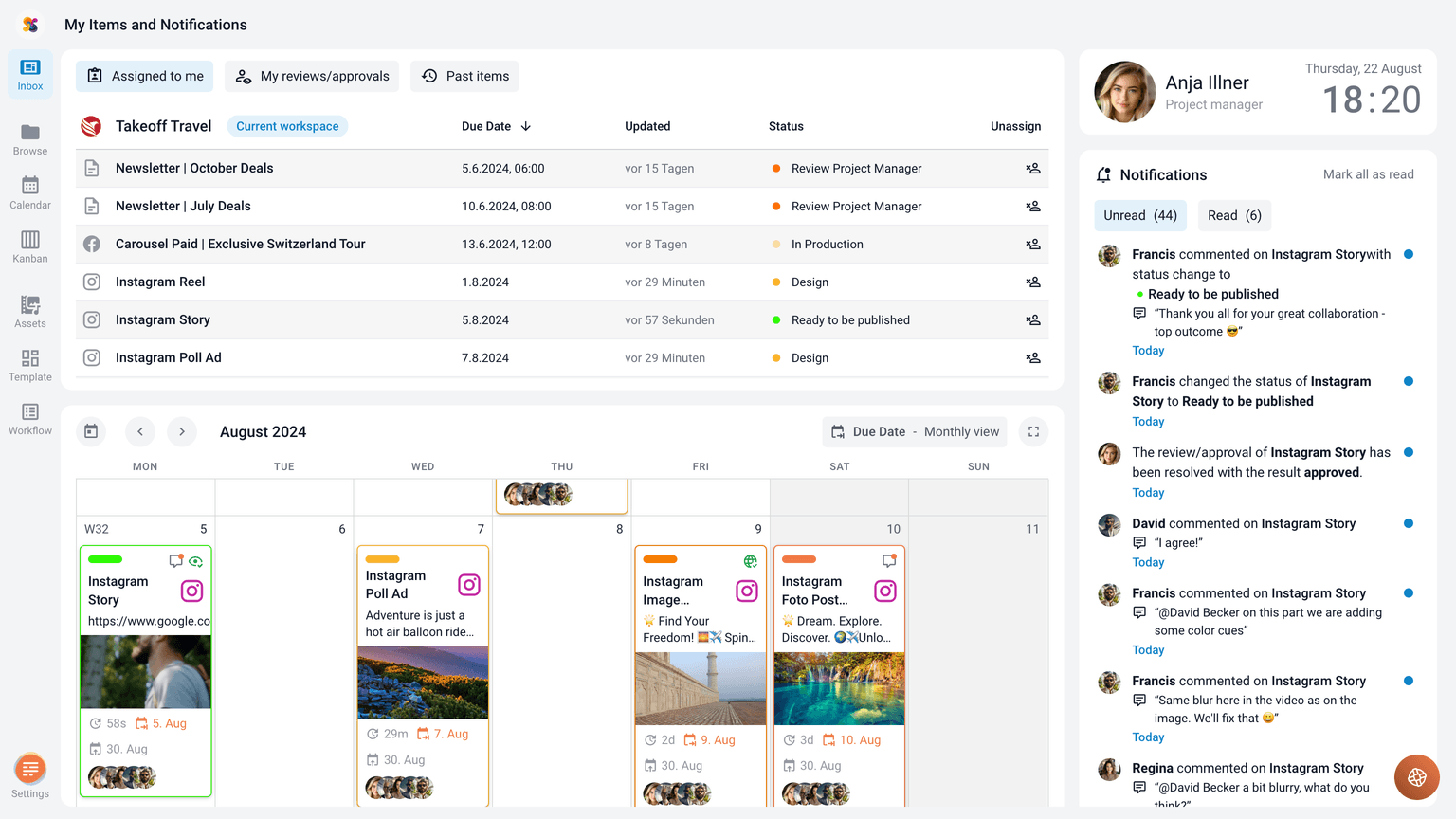This screenshot has width=1456, height=819.
Task: Click comment icon on Instagram Foto Post card
Action: pyautogui.click(x=889, y=560)
